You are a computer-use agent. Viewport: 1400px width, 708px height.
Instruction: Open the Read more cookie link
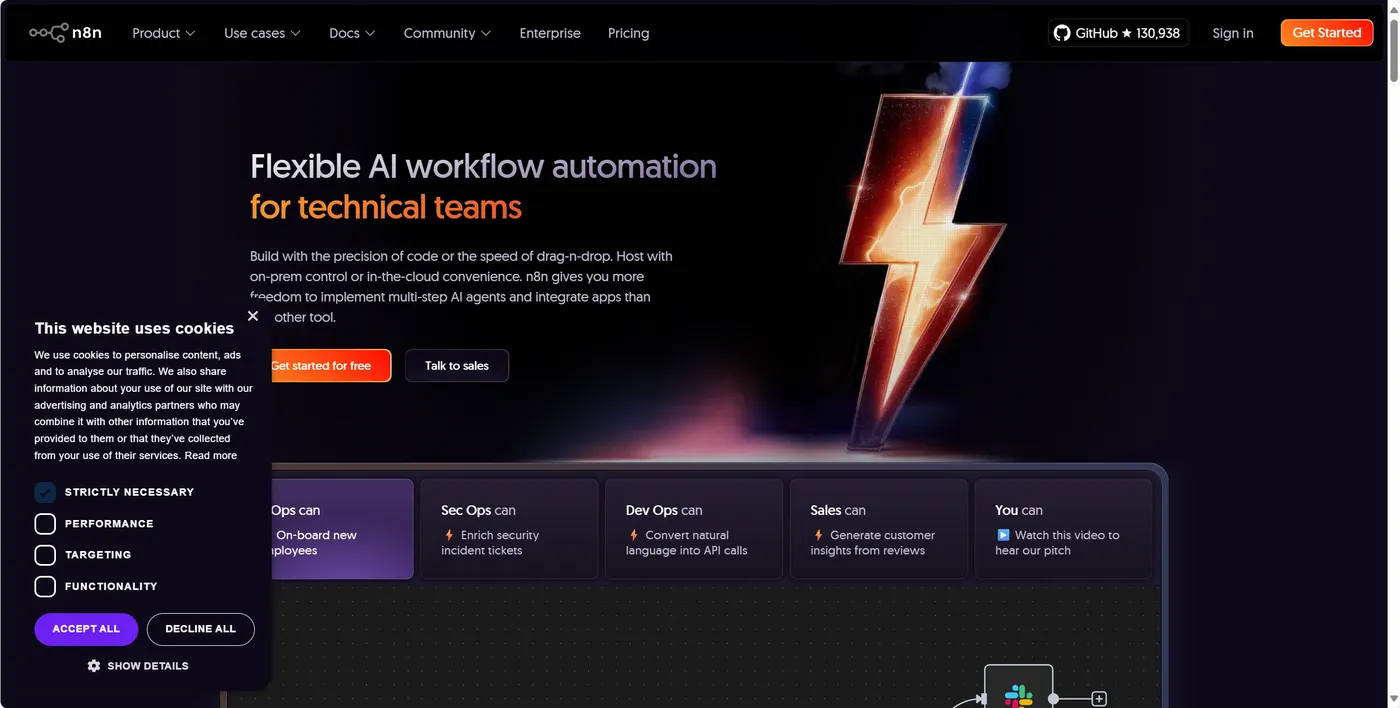click(x=211, y=456)
